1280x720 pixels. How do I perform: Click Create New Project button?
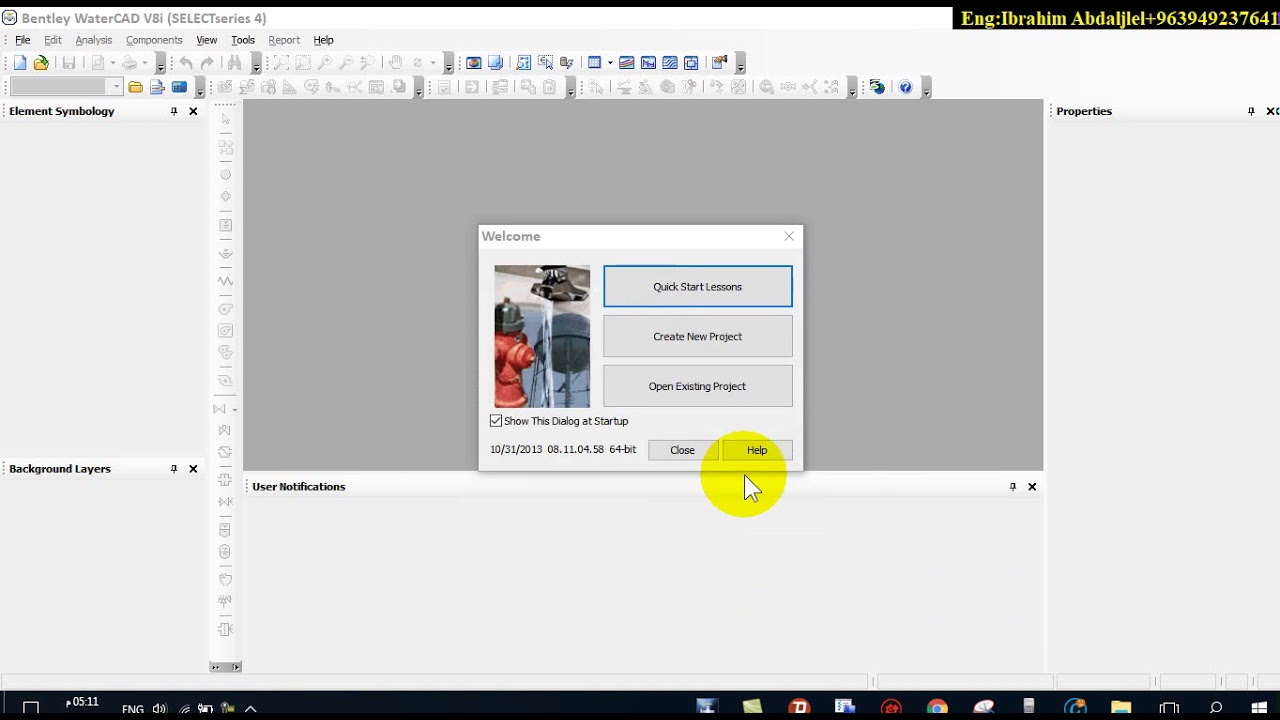tap(698, 337)
